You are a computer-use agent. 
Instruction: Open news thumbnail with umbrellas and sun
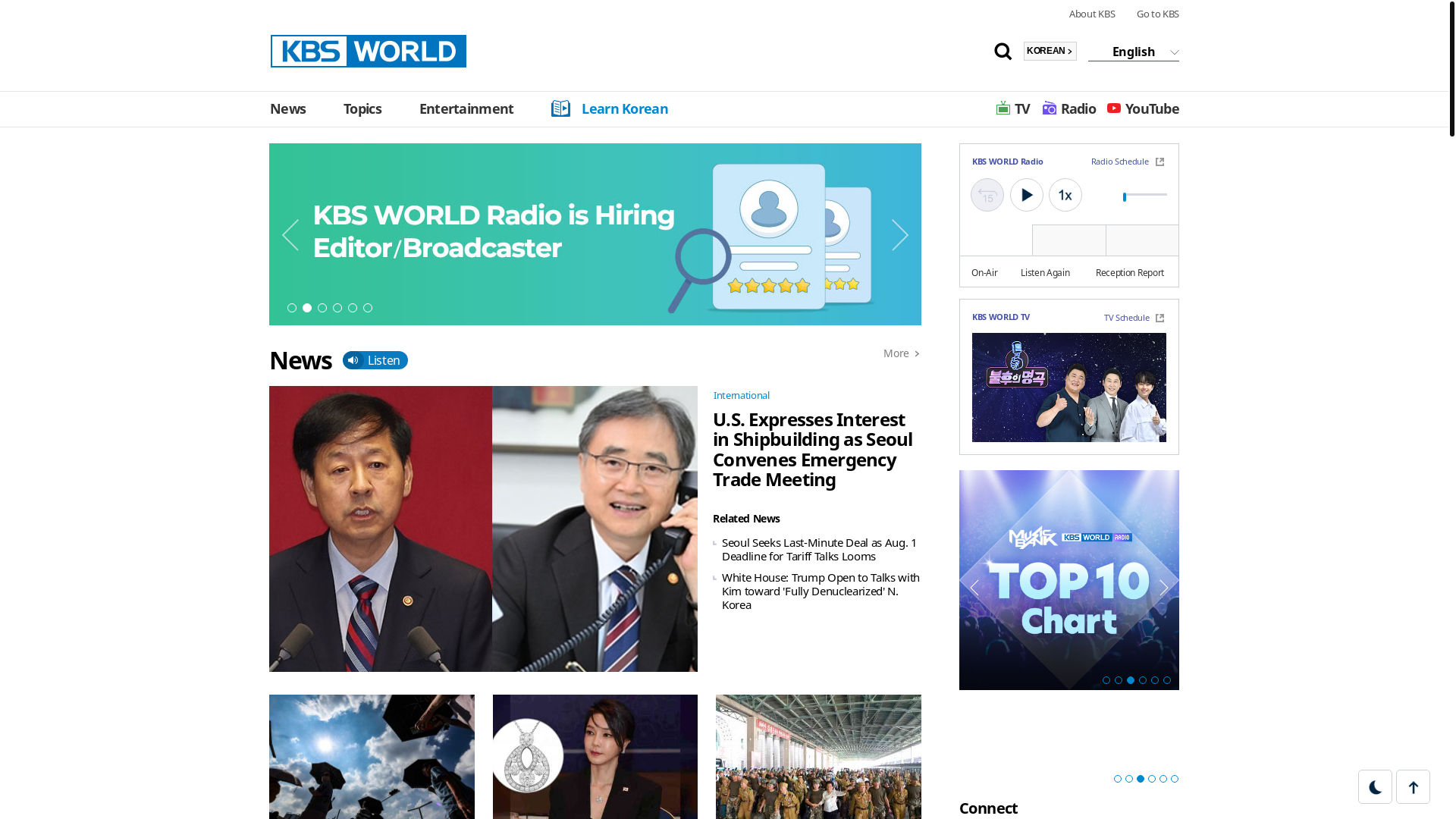372,757
